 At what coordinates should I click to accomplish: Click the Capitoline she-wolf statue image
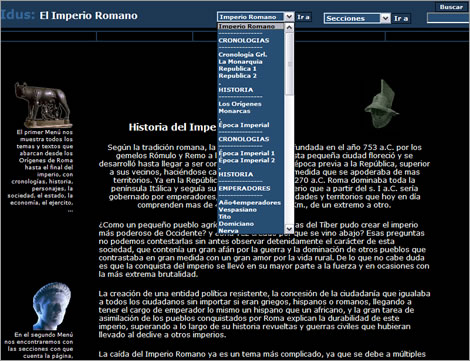43,105
